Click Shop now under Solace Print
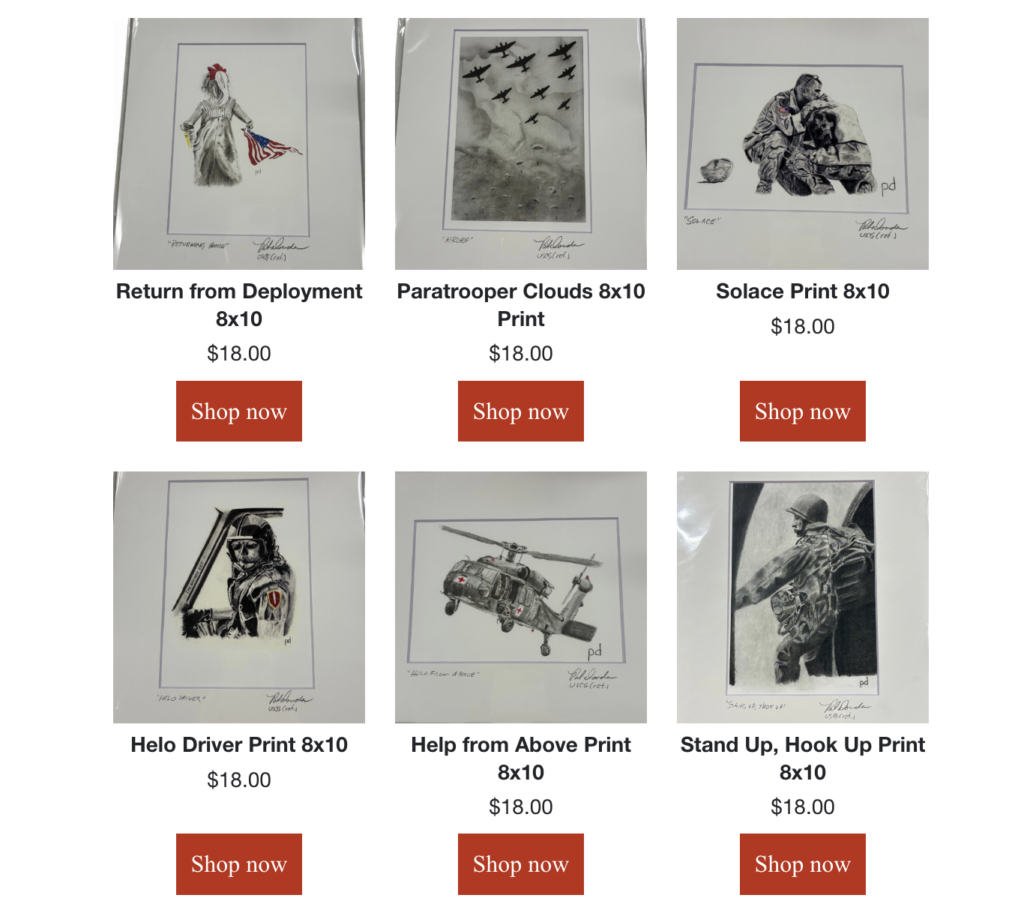 (x=803, y=411)
